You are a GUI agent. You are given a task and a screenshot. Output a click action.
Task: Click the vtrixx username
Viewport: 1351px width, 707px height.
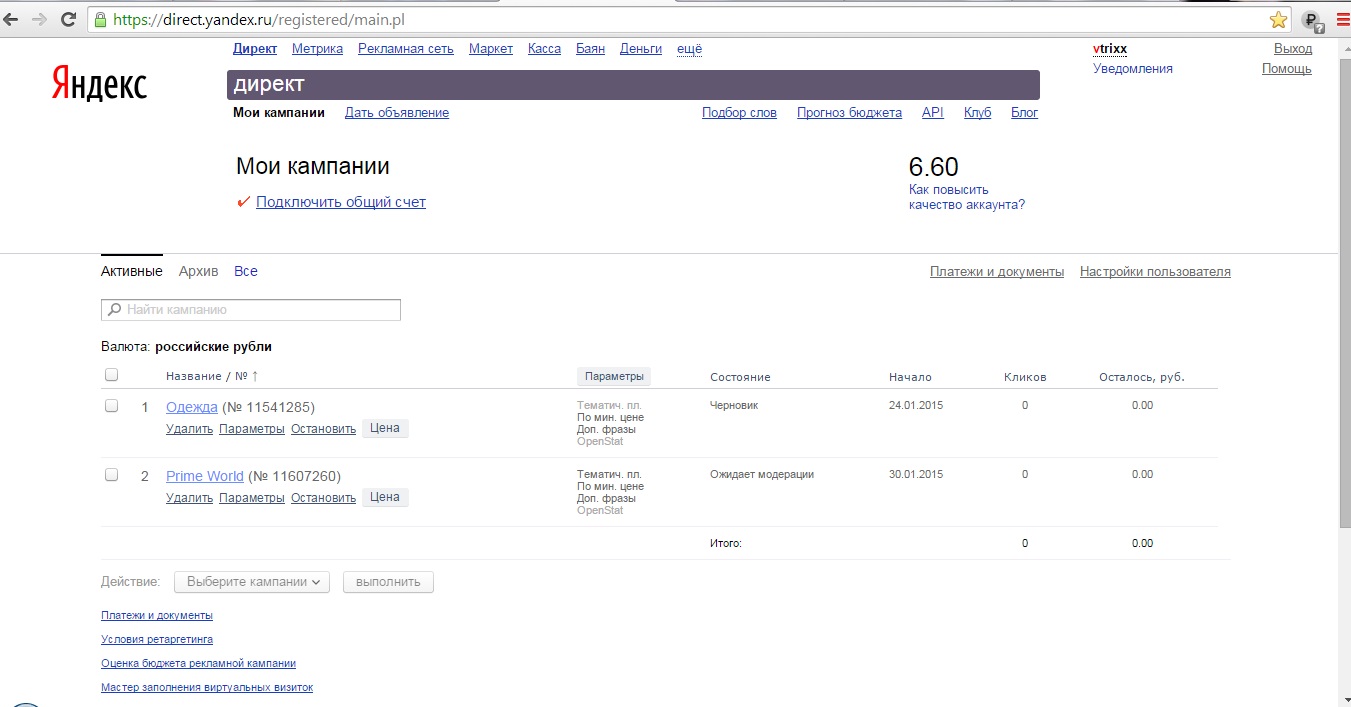1110,48
